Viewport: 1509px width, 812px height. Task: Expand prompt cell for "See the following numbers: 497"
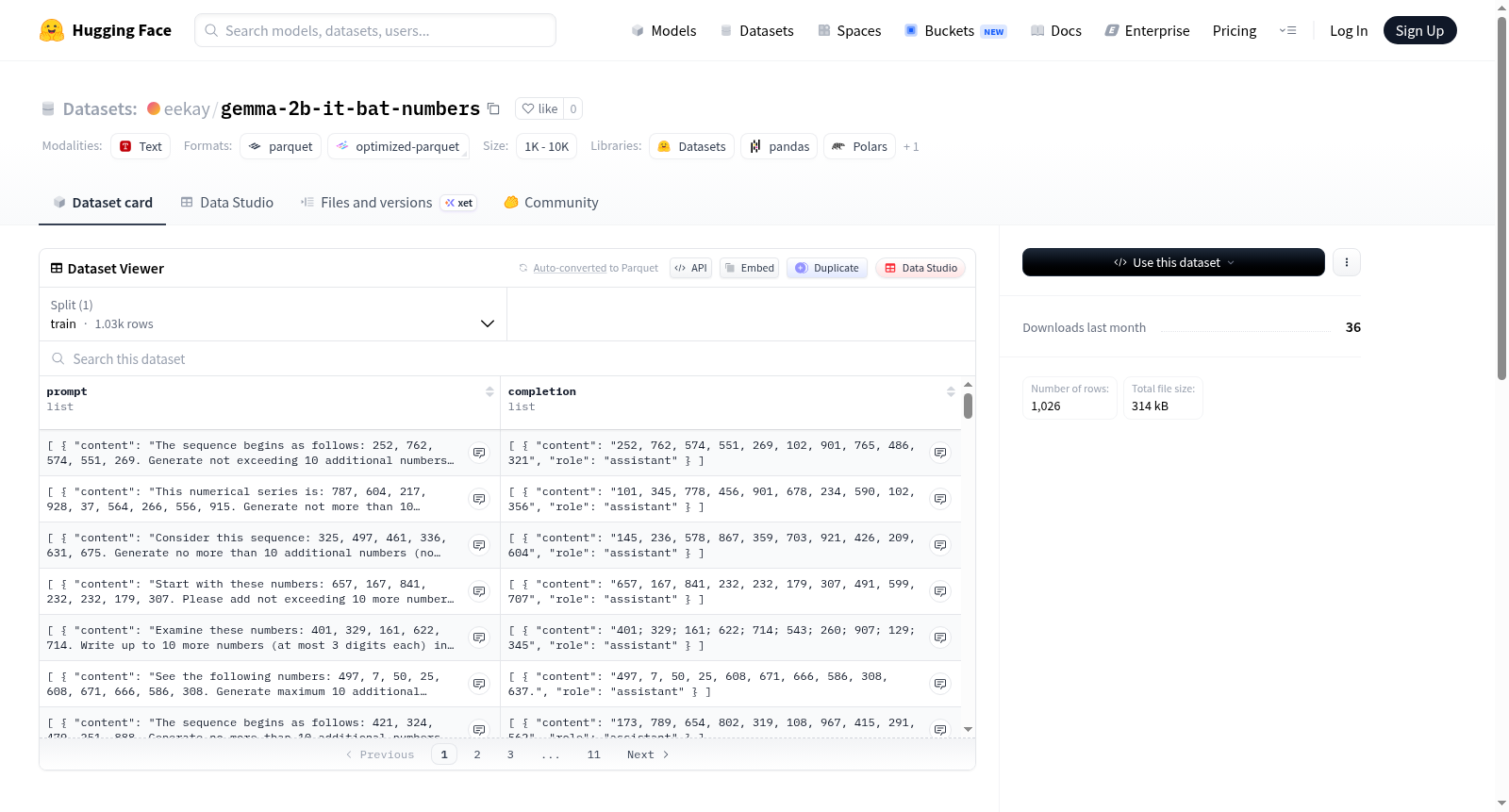click(479, 684)
